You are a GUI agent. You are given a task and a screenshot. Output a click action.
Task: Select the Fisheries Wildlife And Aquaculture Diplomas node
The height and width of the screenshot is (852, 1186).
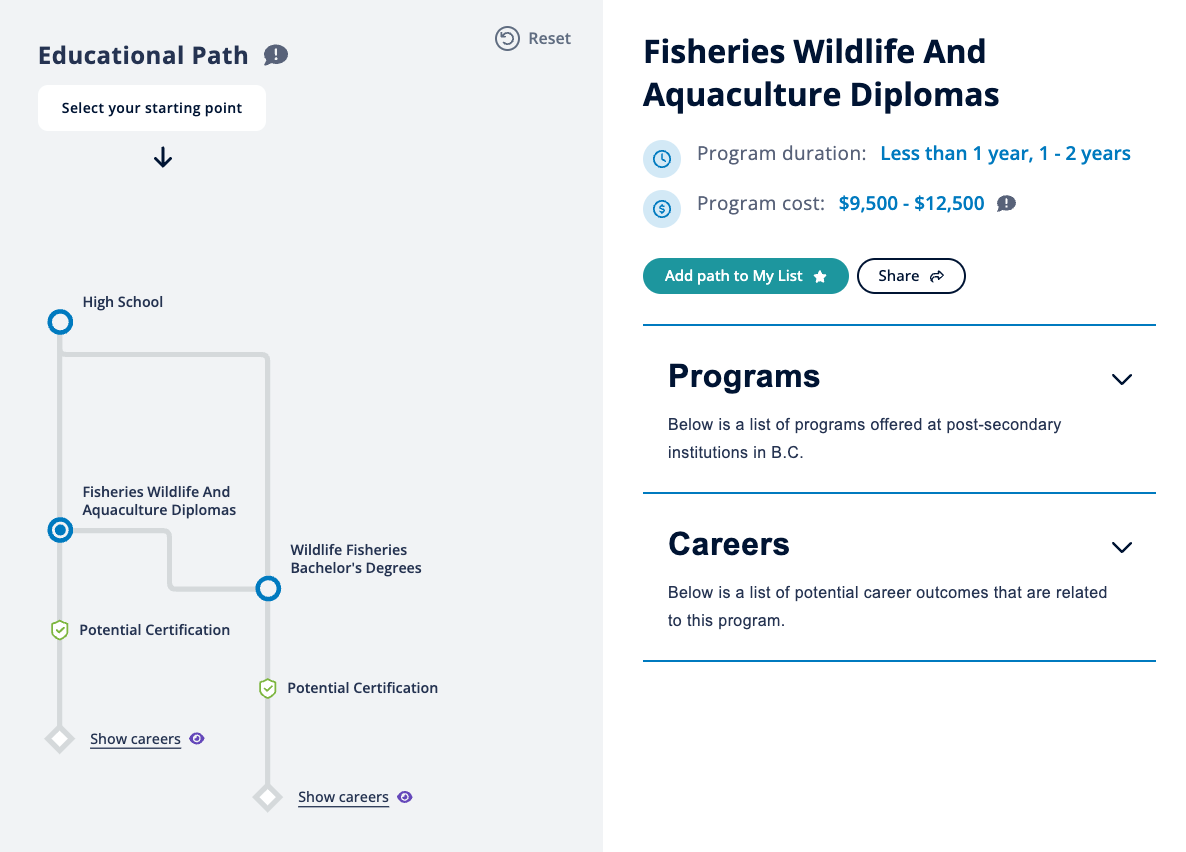(x=60, y=530)
